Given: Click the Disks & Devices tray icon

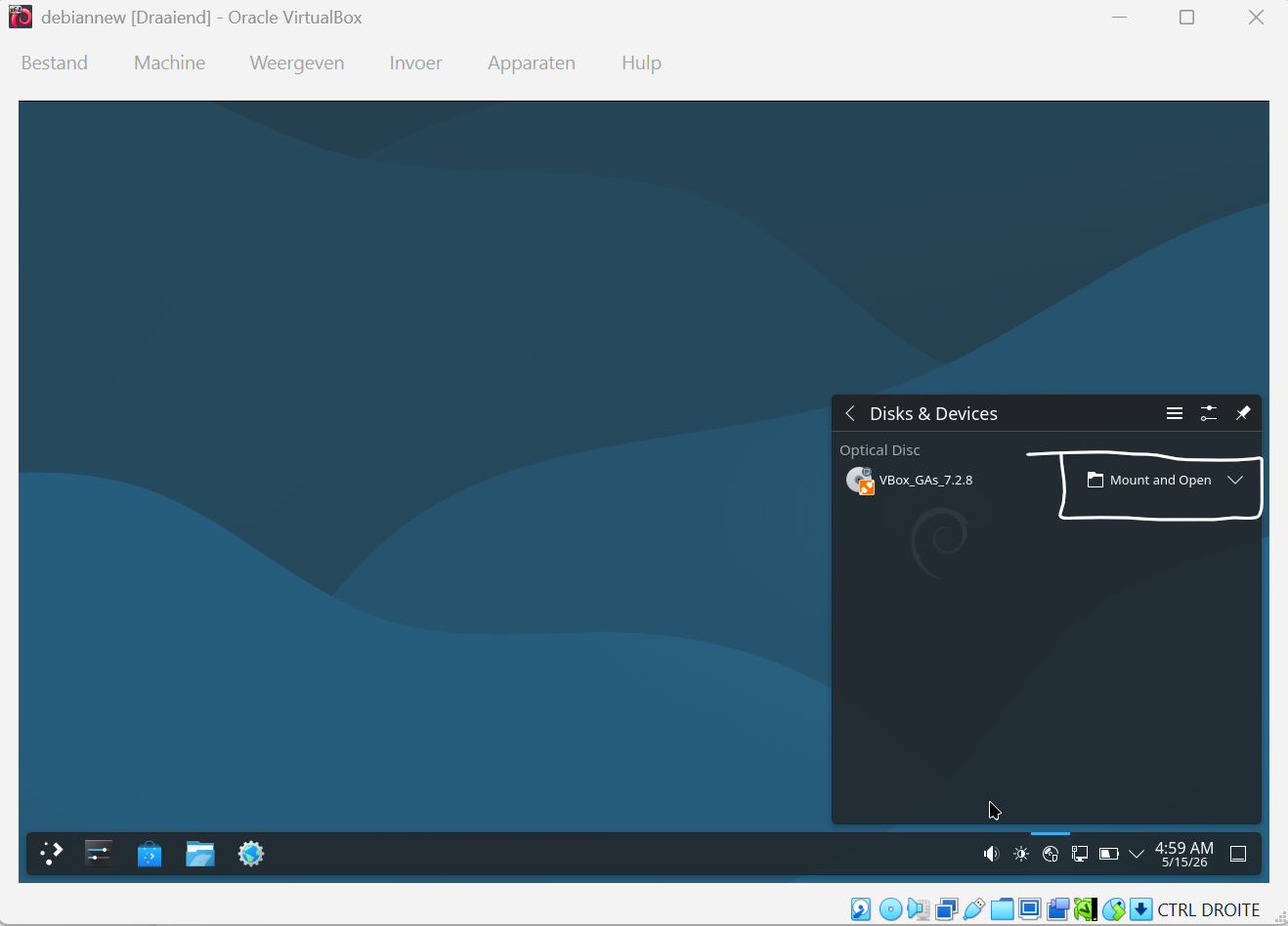Looking at the screenshot, I should pos(1051,854).
